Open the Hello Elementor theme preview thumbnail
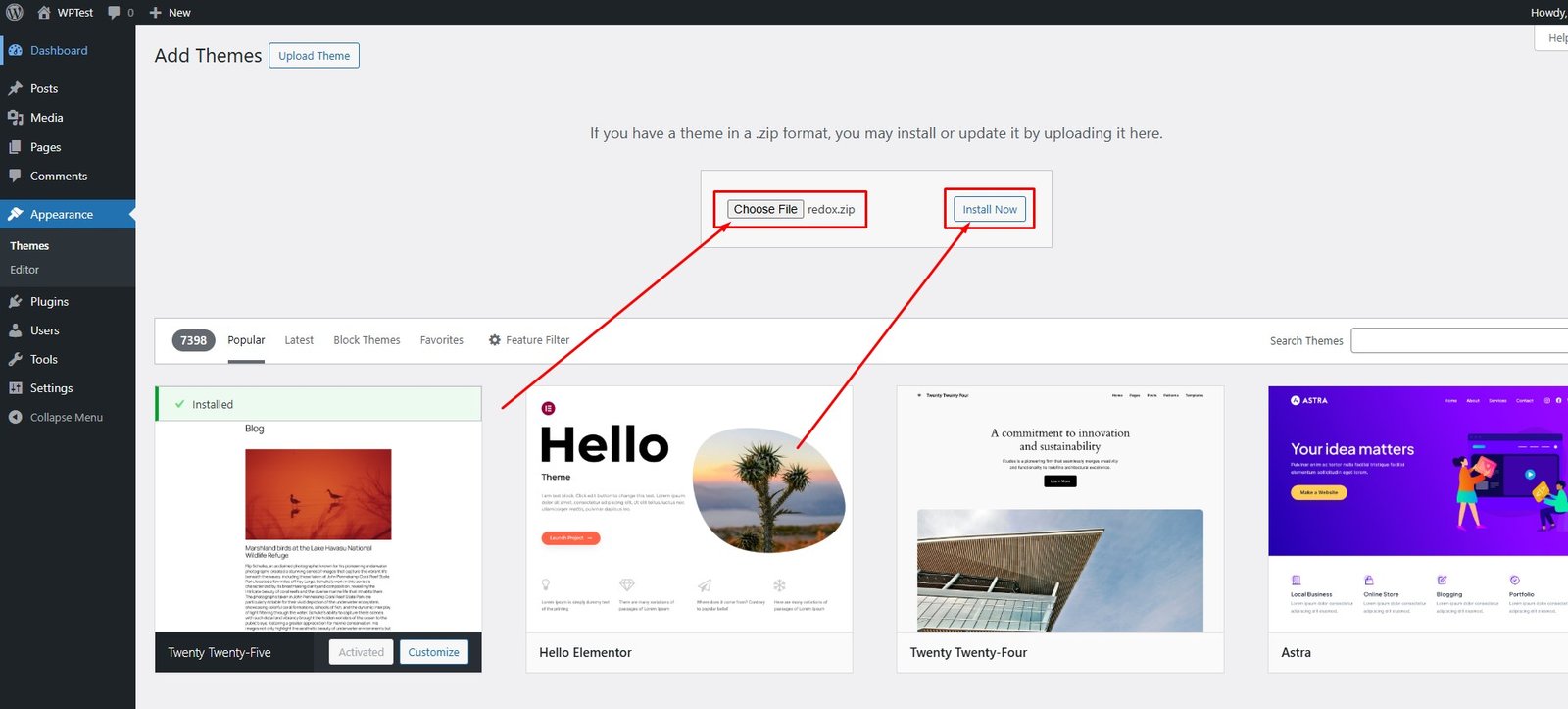The height and width of the screenshot is (709, 1568). pos(689,509)
